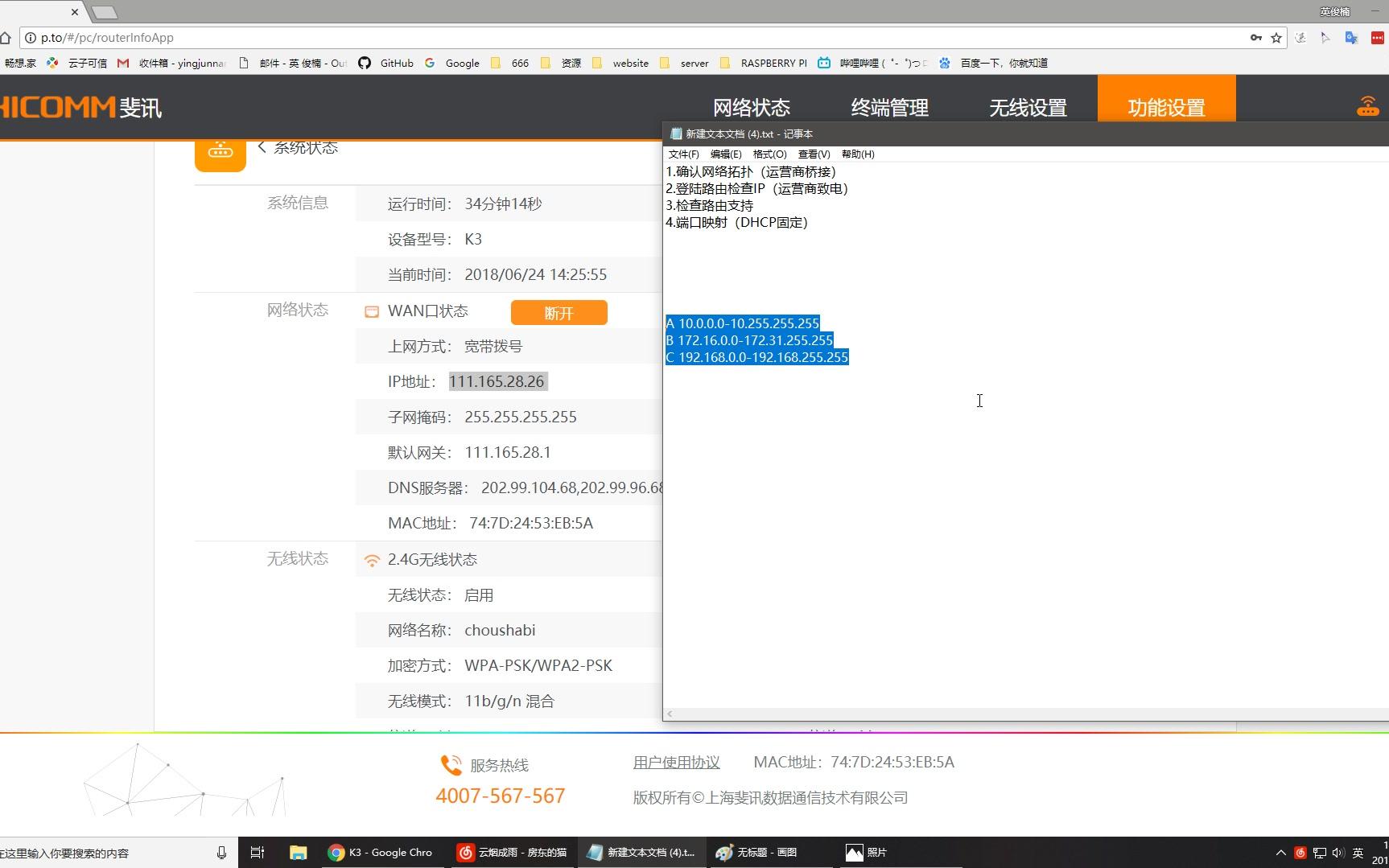Viewport: 1389px width, 868px height.
Task: Click the Notepad title bar icon
Action: pyautogui.click(x=676, y=134)
